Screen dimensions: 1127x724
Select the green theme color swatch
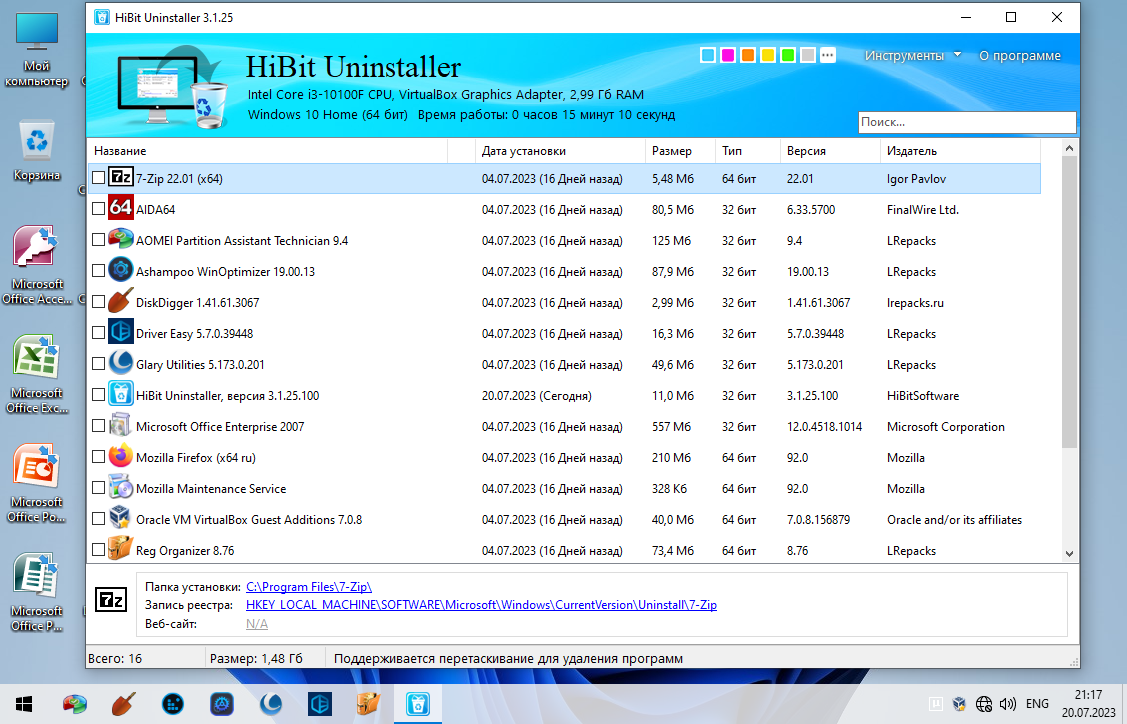tap(788, 55)
